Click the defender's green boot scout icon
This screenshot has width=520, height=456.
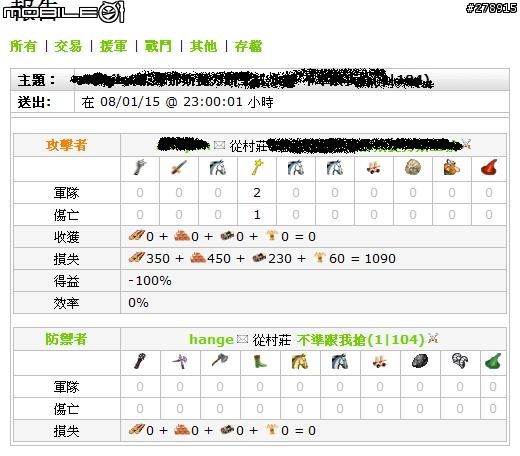pos(260,362)
